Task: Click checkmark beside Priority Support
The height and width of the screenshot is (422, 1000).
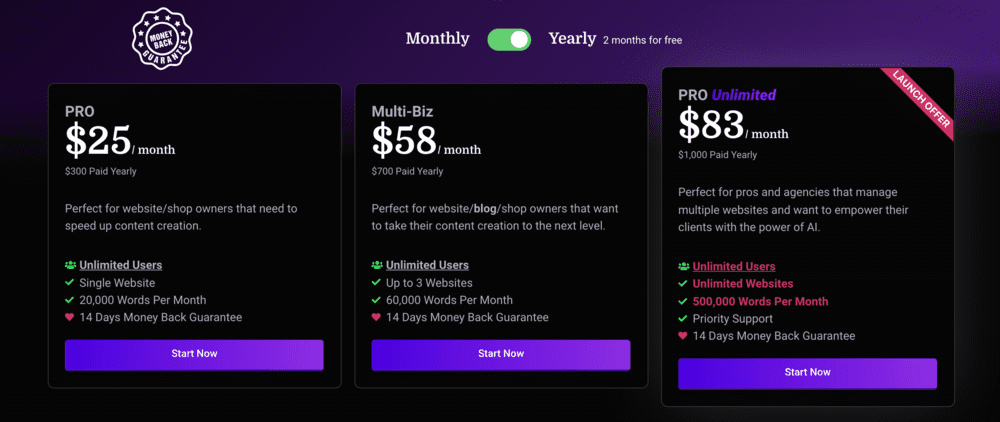Action: pyautogui.click(x=683, y=318)
